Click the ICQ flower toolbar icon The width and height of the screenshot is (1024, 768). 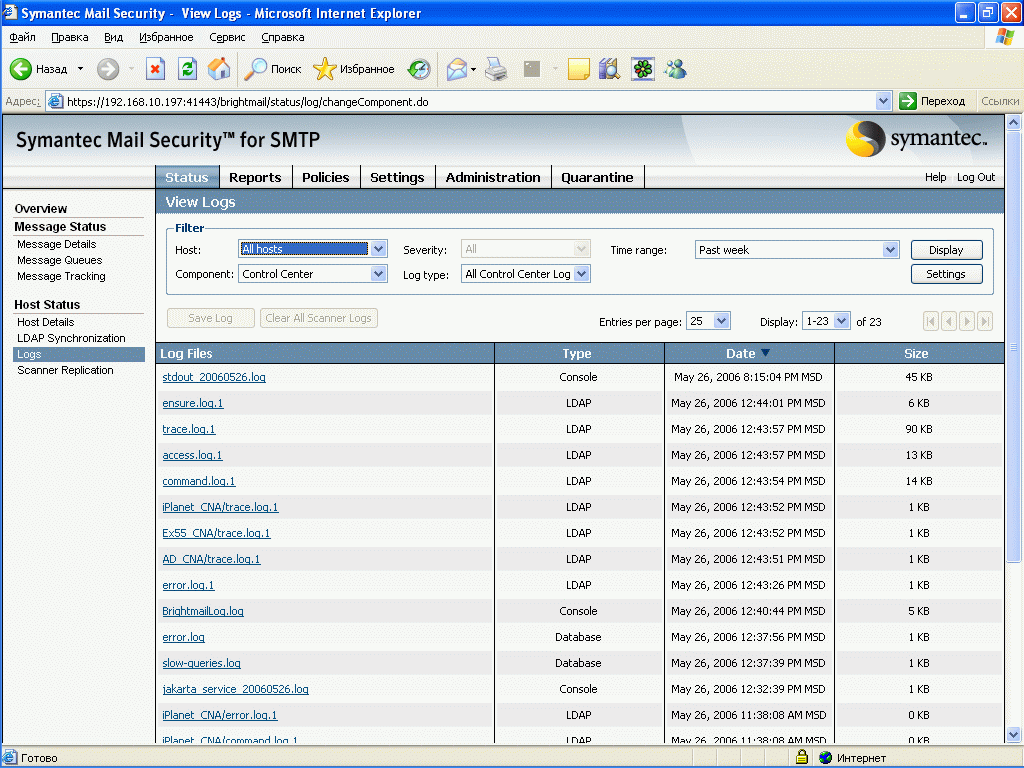642,69
